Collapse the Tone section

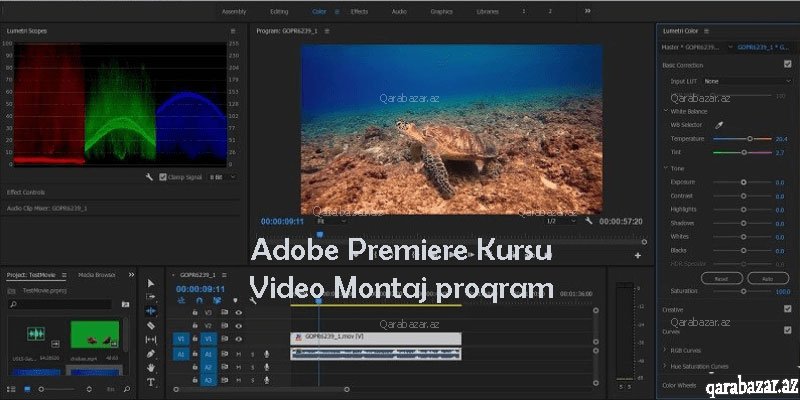click(666, 168)
